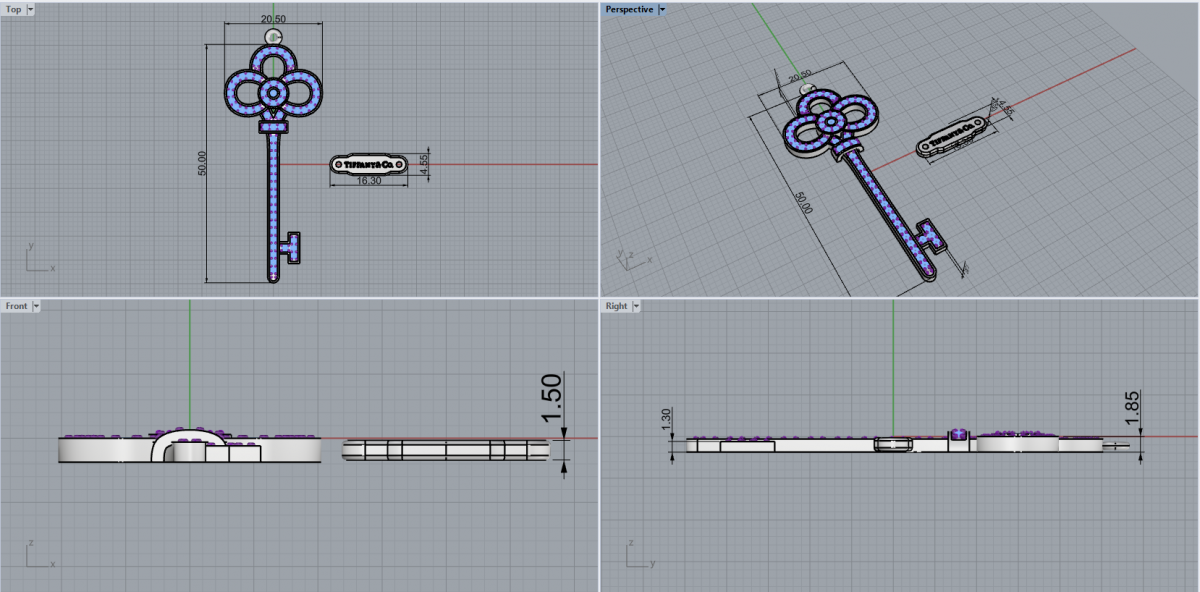
Task: Pick the key's bail ring in Top view
Action: coord(274,38)
